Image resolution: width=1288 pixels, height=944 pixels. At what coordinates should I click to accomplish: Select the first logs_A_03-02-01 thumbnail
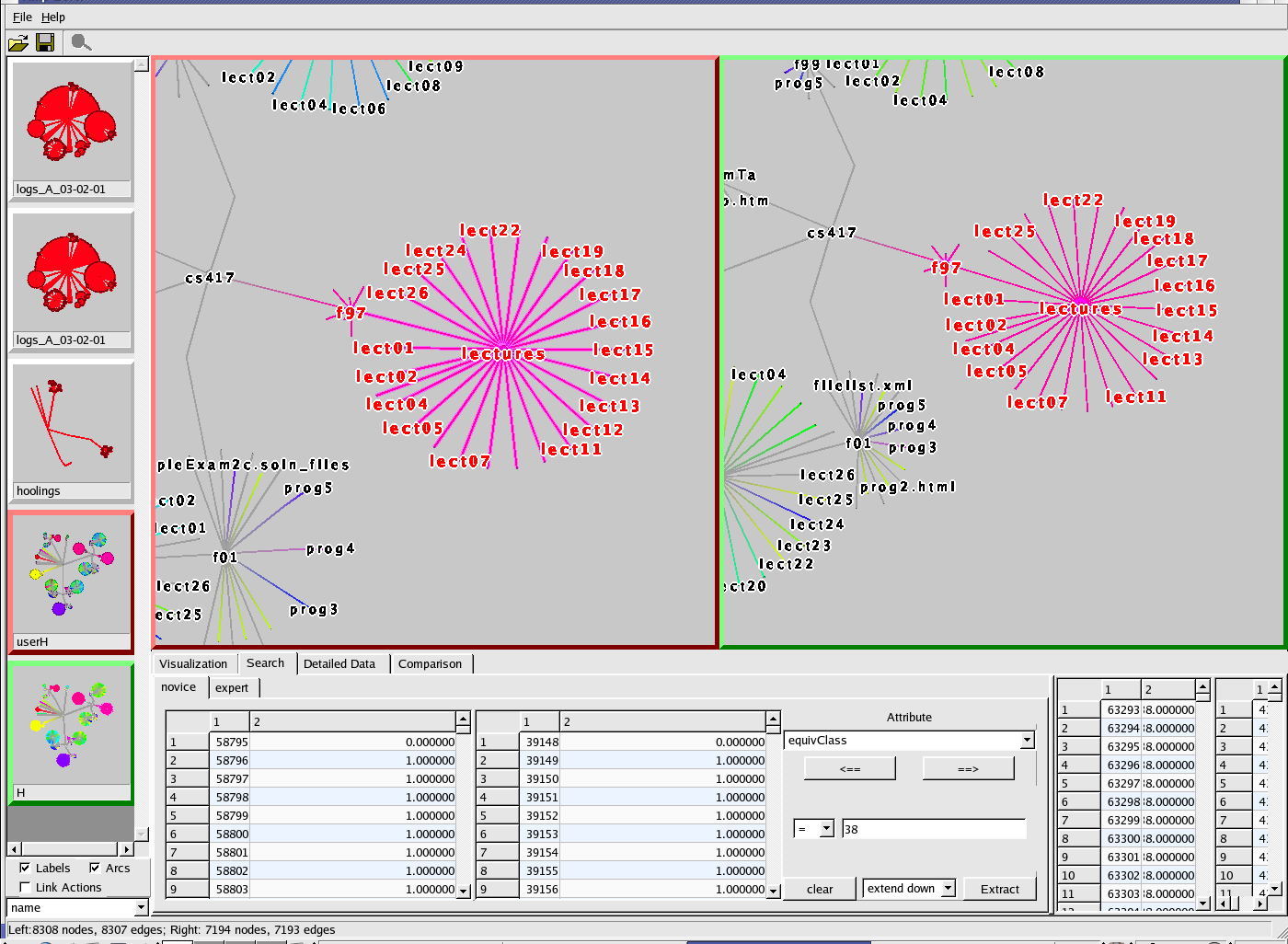[71, 122]
